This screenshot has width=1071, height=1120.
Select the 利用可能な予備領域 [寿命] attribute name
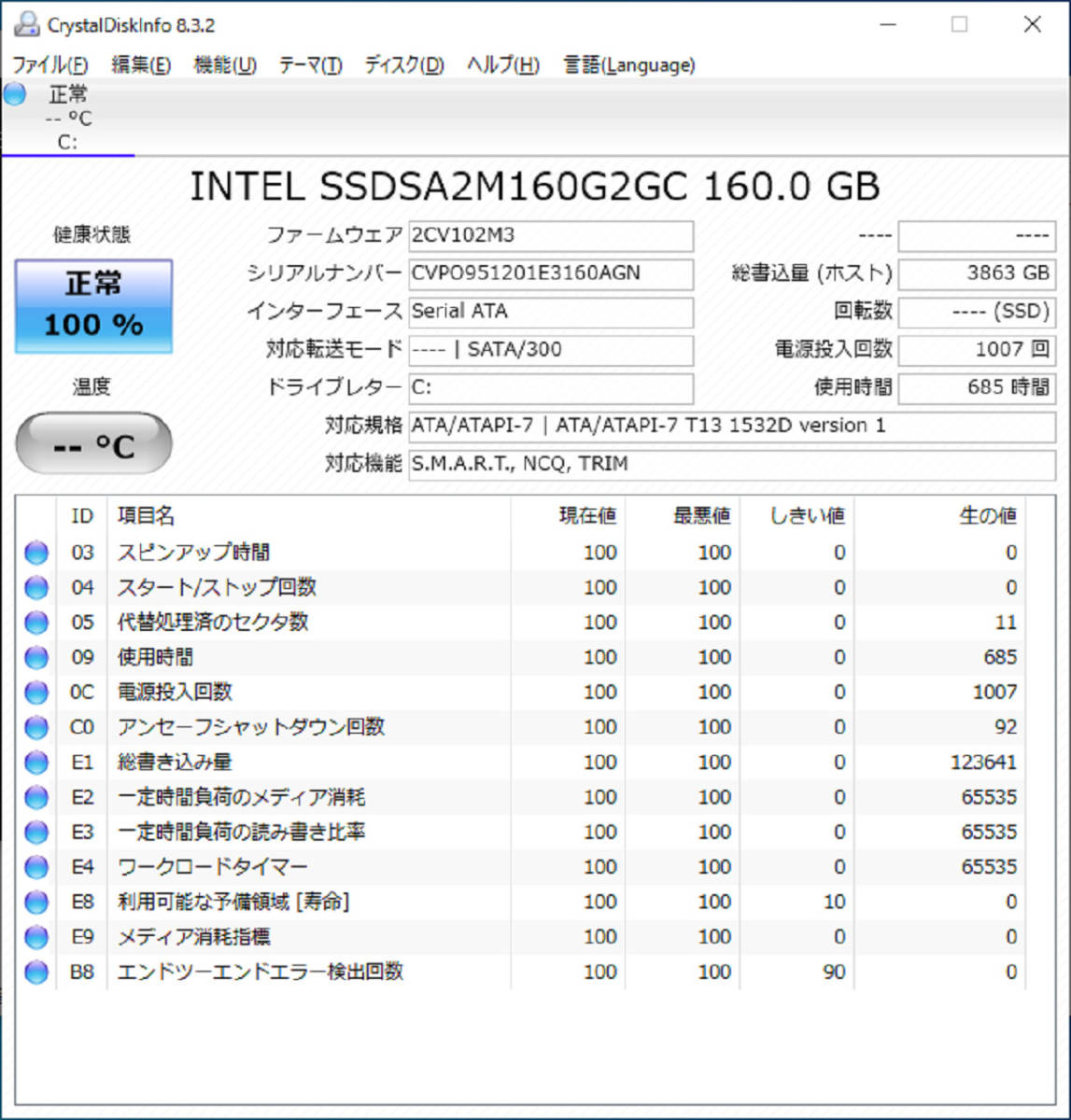pyautogui.click(x=233, y=902)
